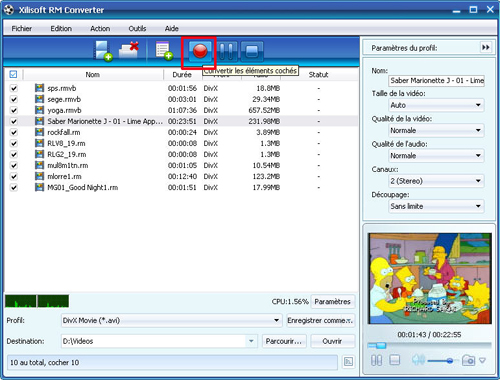Click the Add profile toolbar icon
Image resolution: width=500 pixels, height=380 pixels.
point(164,51)
